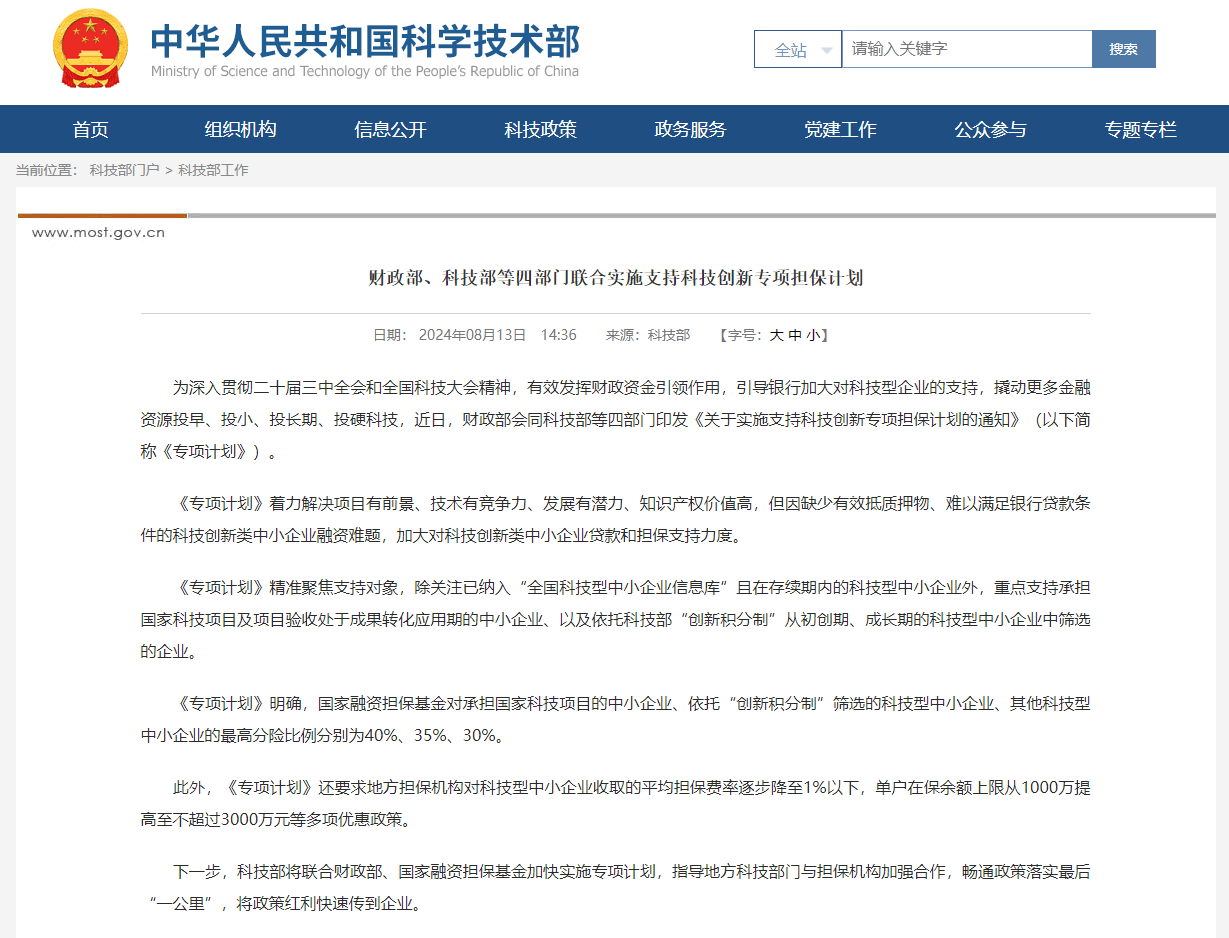This screenshot has width=1229, height=938.
Task: Open the 信息公开 menu item
Action: pyautogui.click(x=390, y=129)
